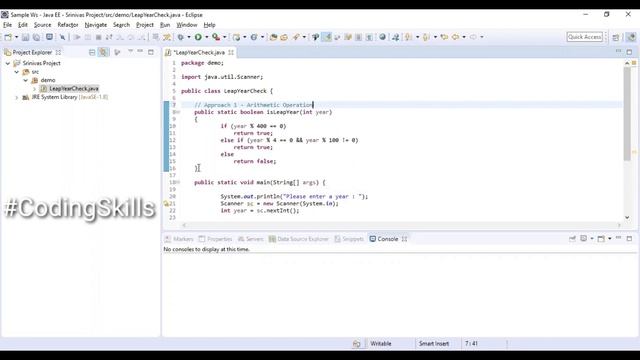Screen dimensions: 640x360
Task: Select the LeapYearCheck.java editor tab
Action: pos(199,52)
